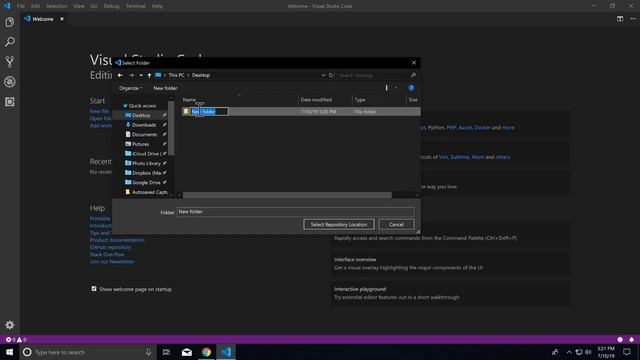The width and height of the screenshot is (640, 360).
Task: Open the Mail app on taskbar
Action: click(x=187, y=352)
